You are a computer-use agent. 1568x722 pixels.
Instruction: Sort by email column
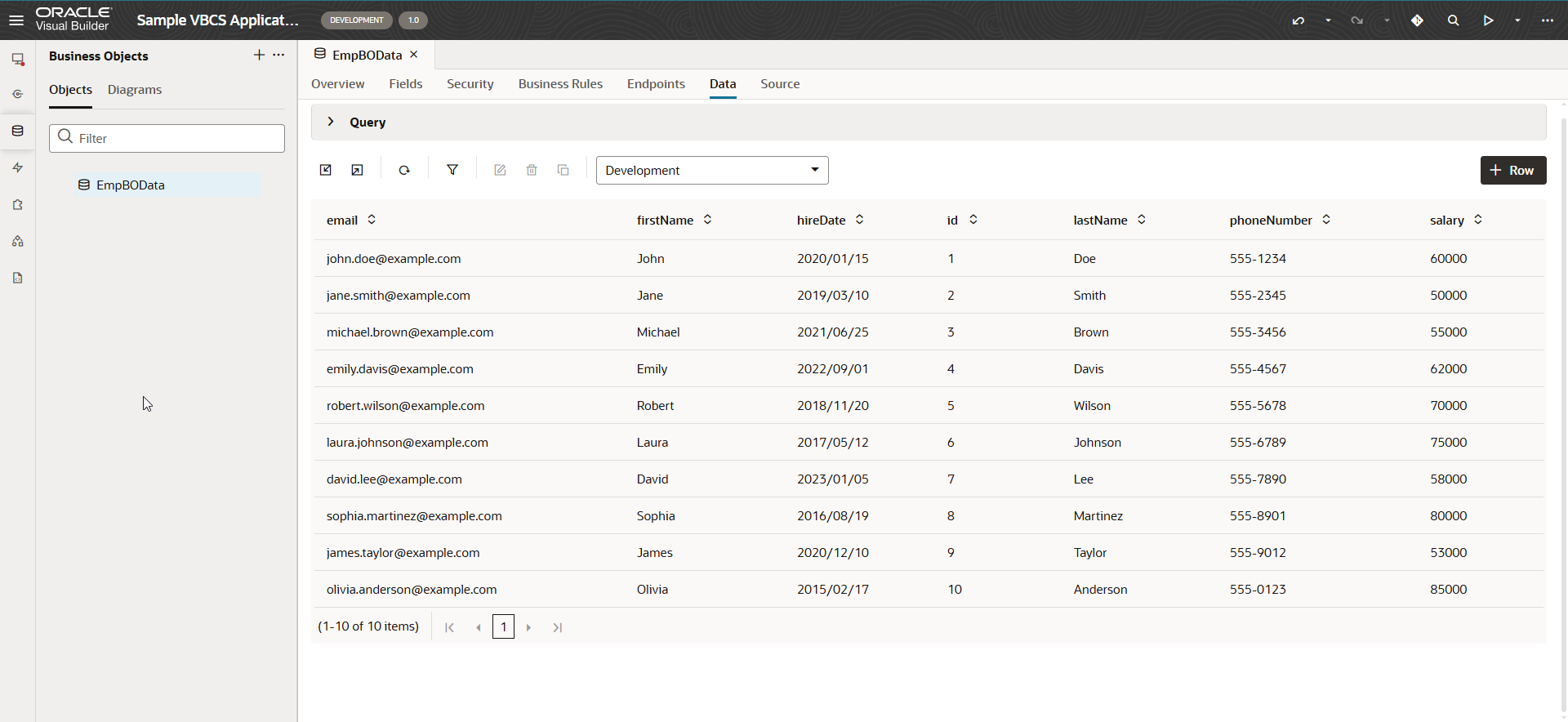[x=372, y=220]
